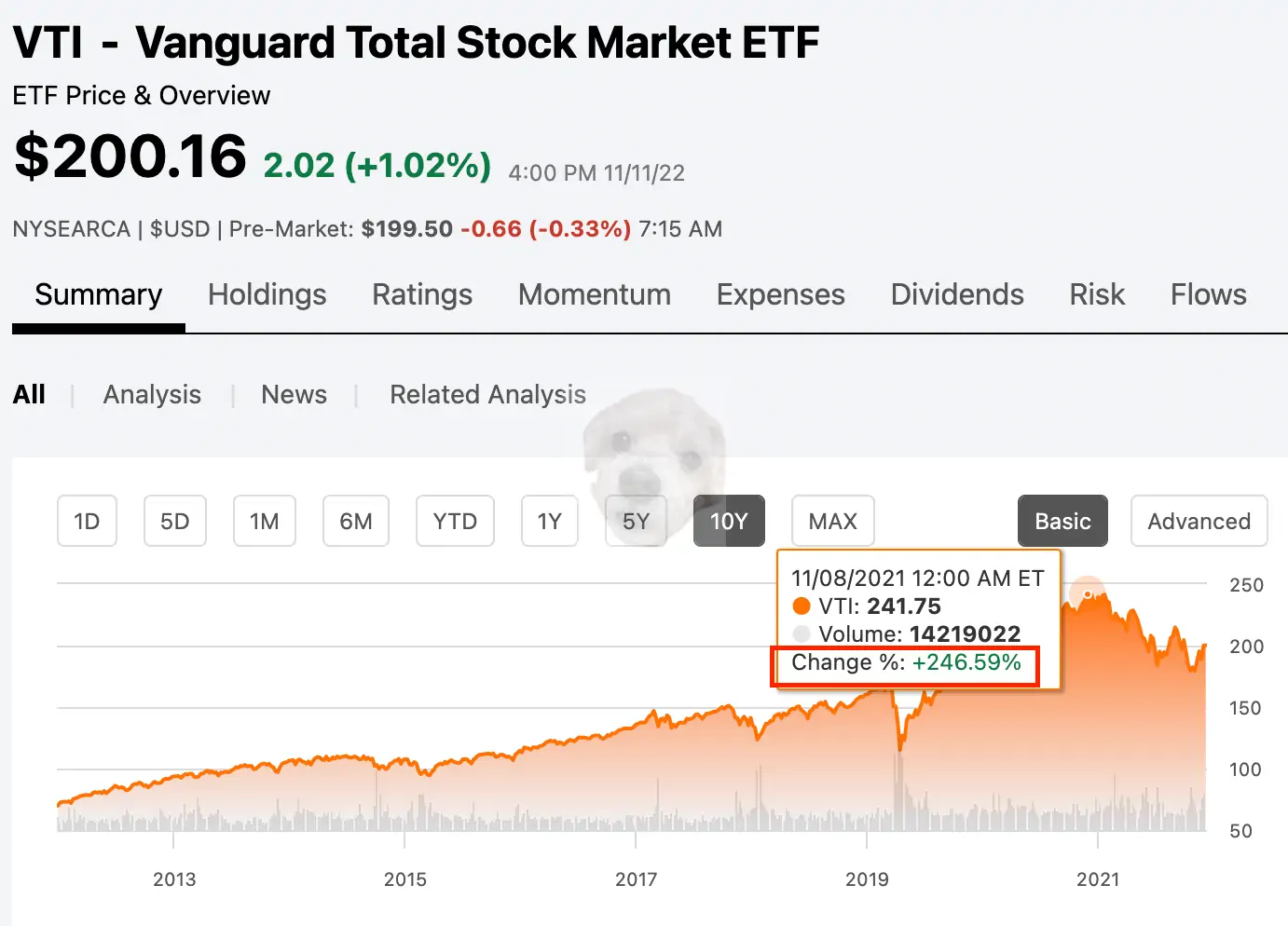Select the Analysis filter
The image size is (1288, 926).
[151, 395]
